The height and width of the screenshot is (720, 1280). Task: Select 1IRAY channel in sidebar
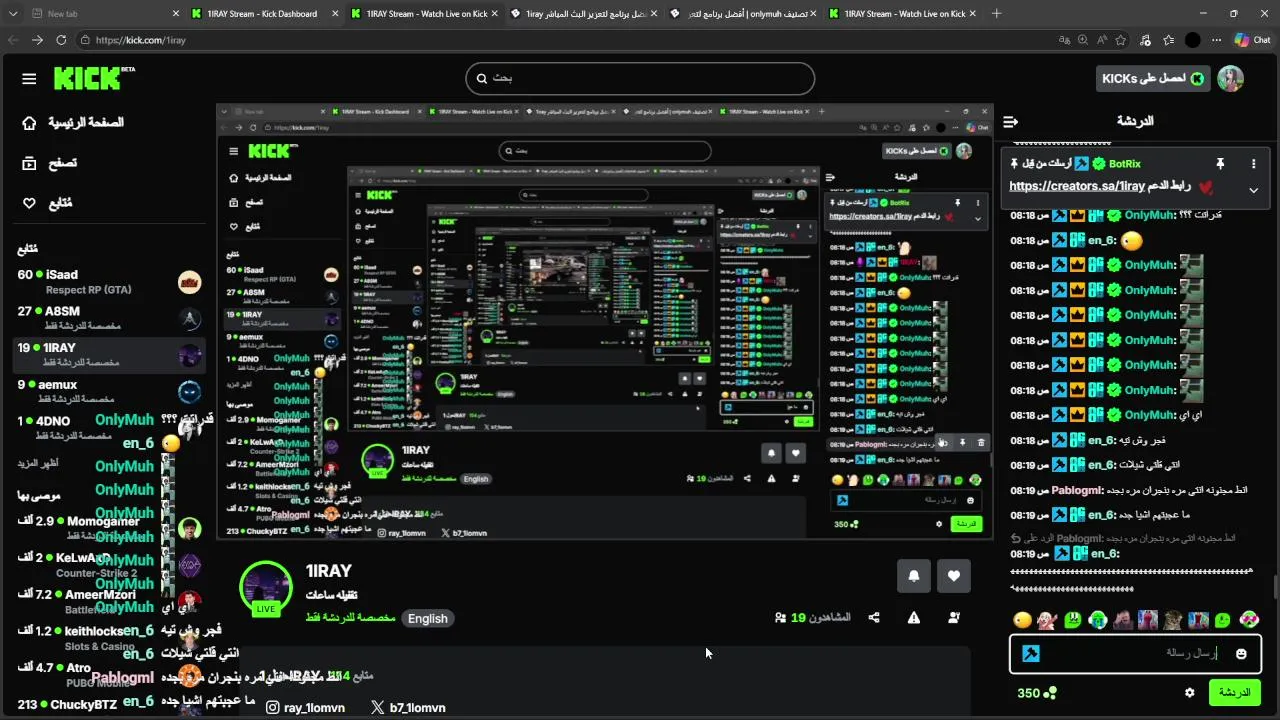tap(110, 355)
